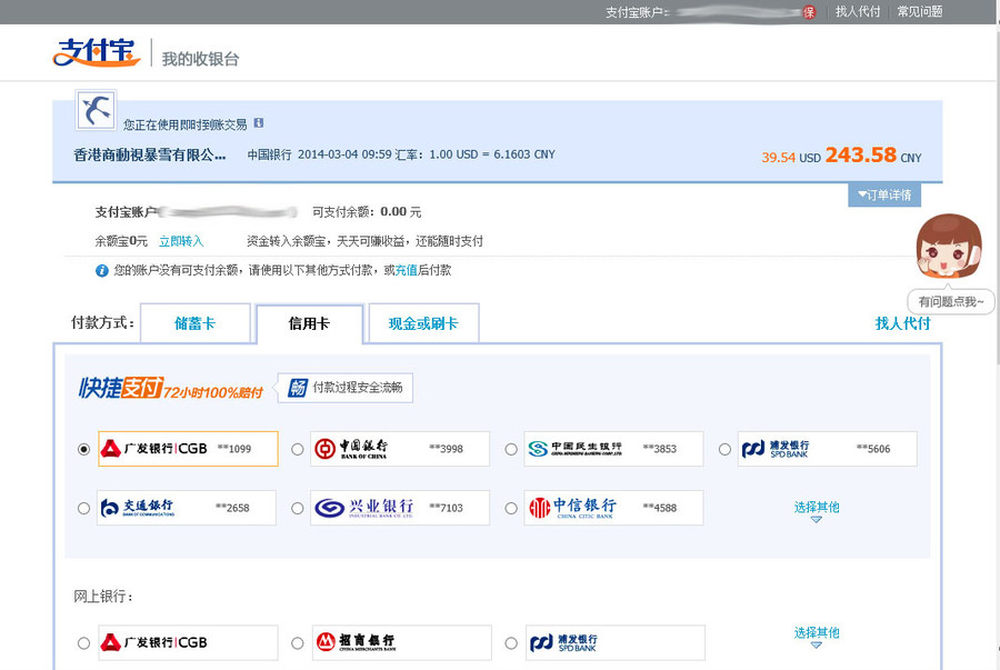
Task: Open 常见问题 in the top header
Action: [920, 11]
